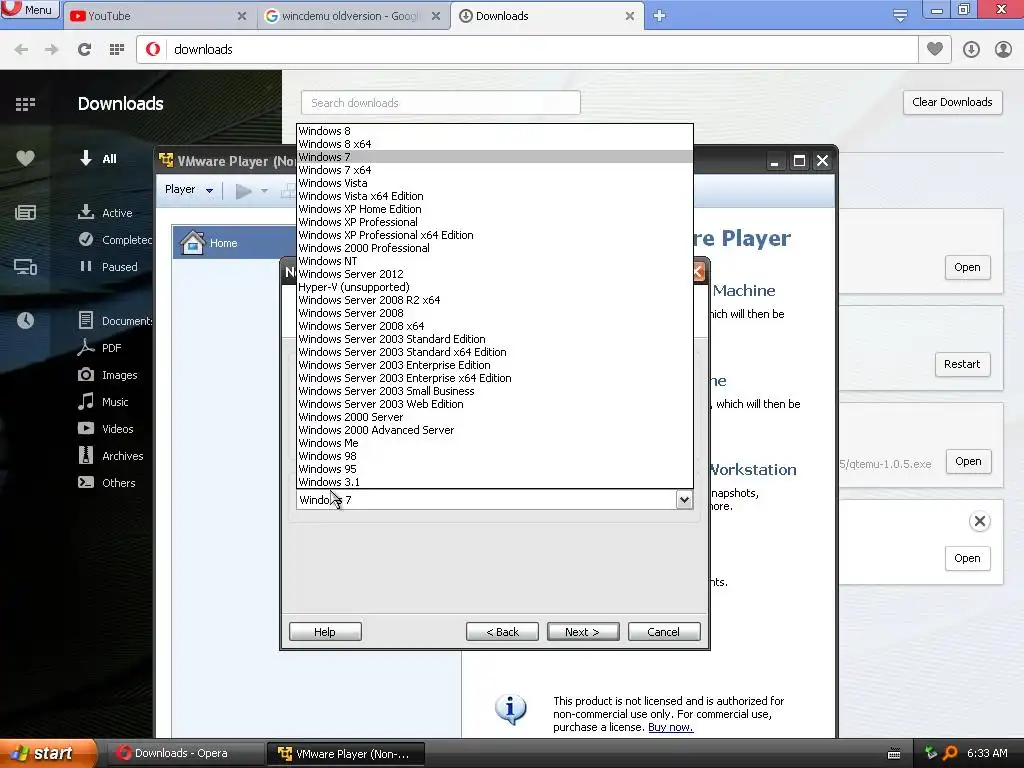The height and width of the screenshot is (768, 1024).
Task: Select Windows 2000 Professional entry
Action: (x=494, y=248)
